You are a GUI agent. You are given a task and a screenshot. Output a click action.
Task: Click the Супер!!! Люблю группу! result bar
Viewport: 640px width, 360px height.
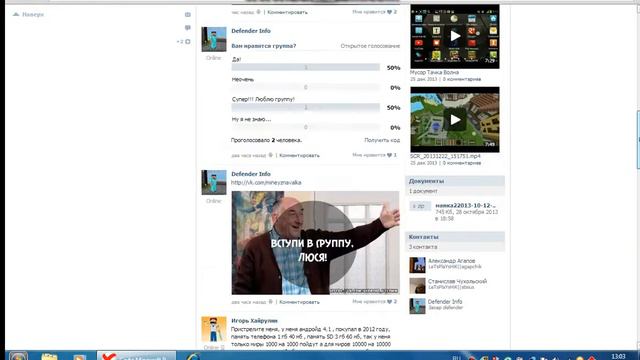tap(305, 107)
